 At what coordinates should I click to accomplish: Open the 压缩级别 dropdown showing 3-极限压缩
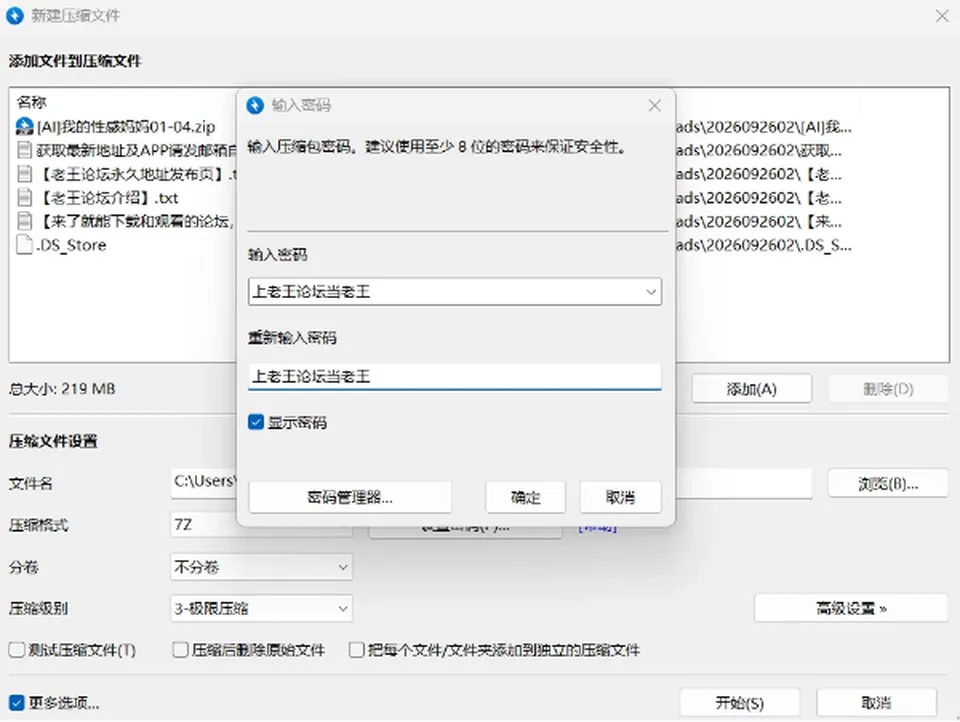261,608
